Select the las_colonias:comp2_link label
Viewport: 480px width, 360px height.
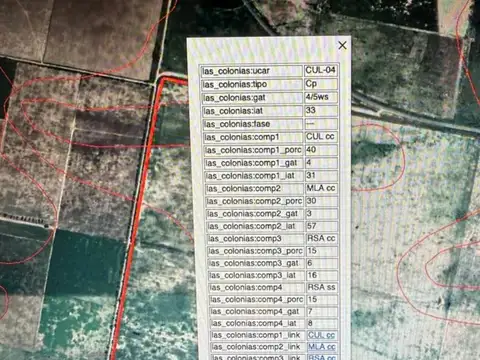[x=256, y=347]
